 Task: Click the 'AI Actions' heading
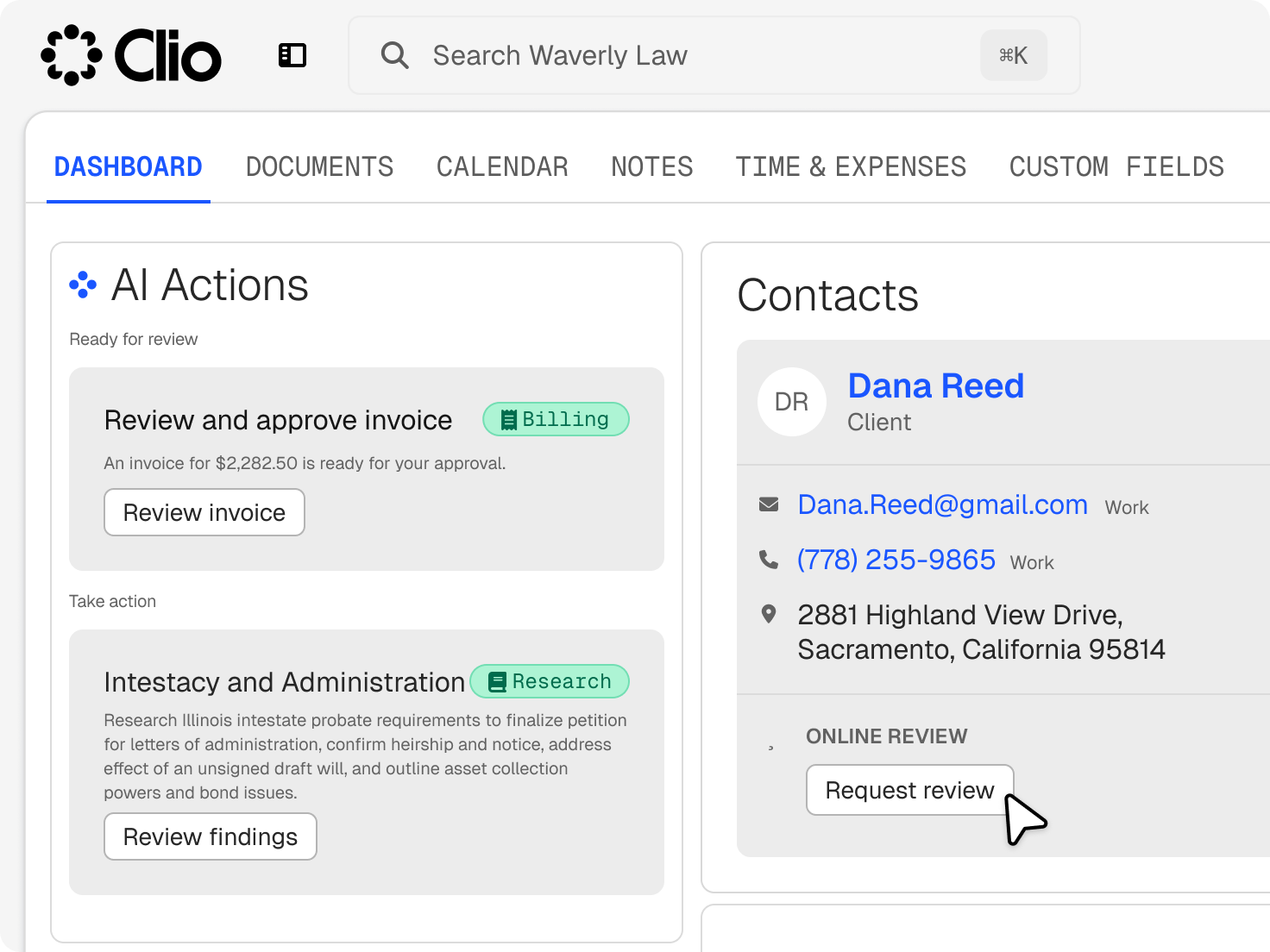pos(210,285)
